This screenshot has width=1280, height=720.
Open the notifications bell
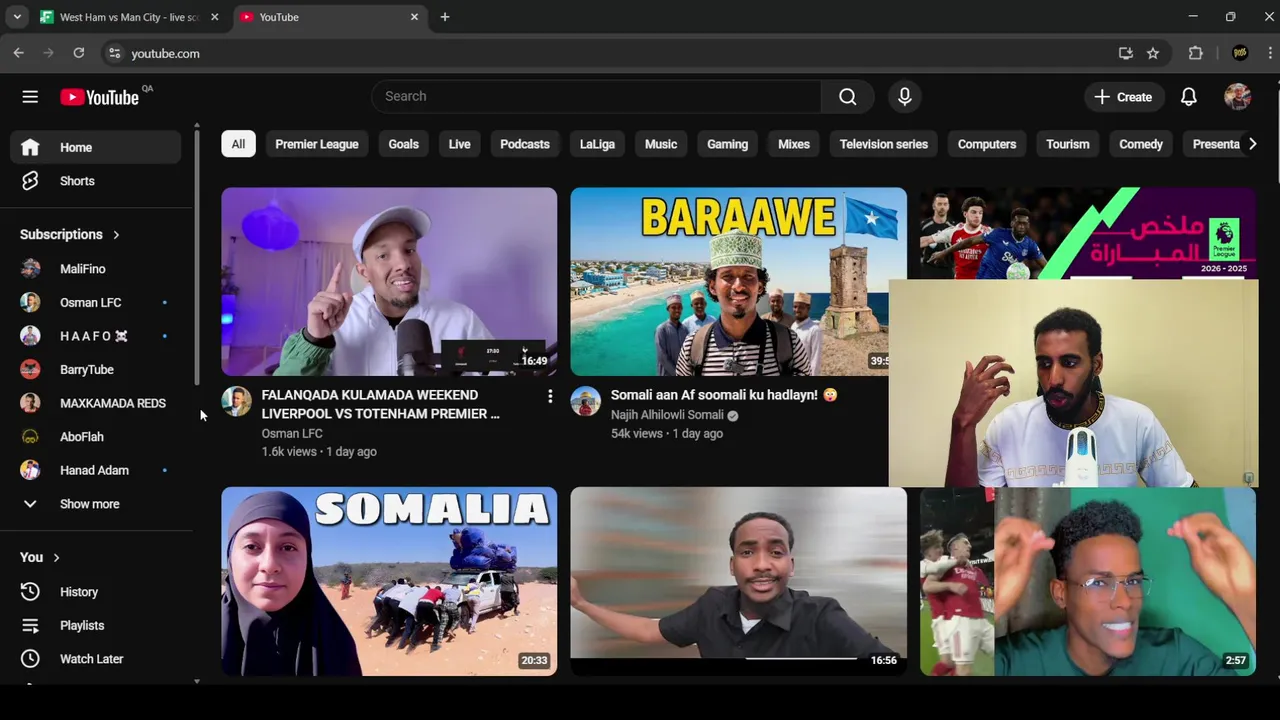tap(1188, 97)
